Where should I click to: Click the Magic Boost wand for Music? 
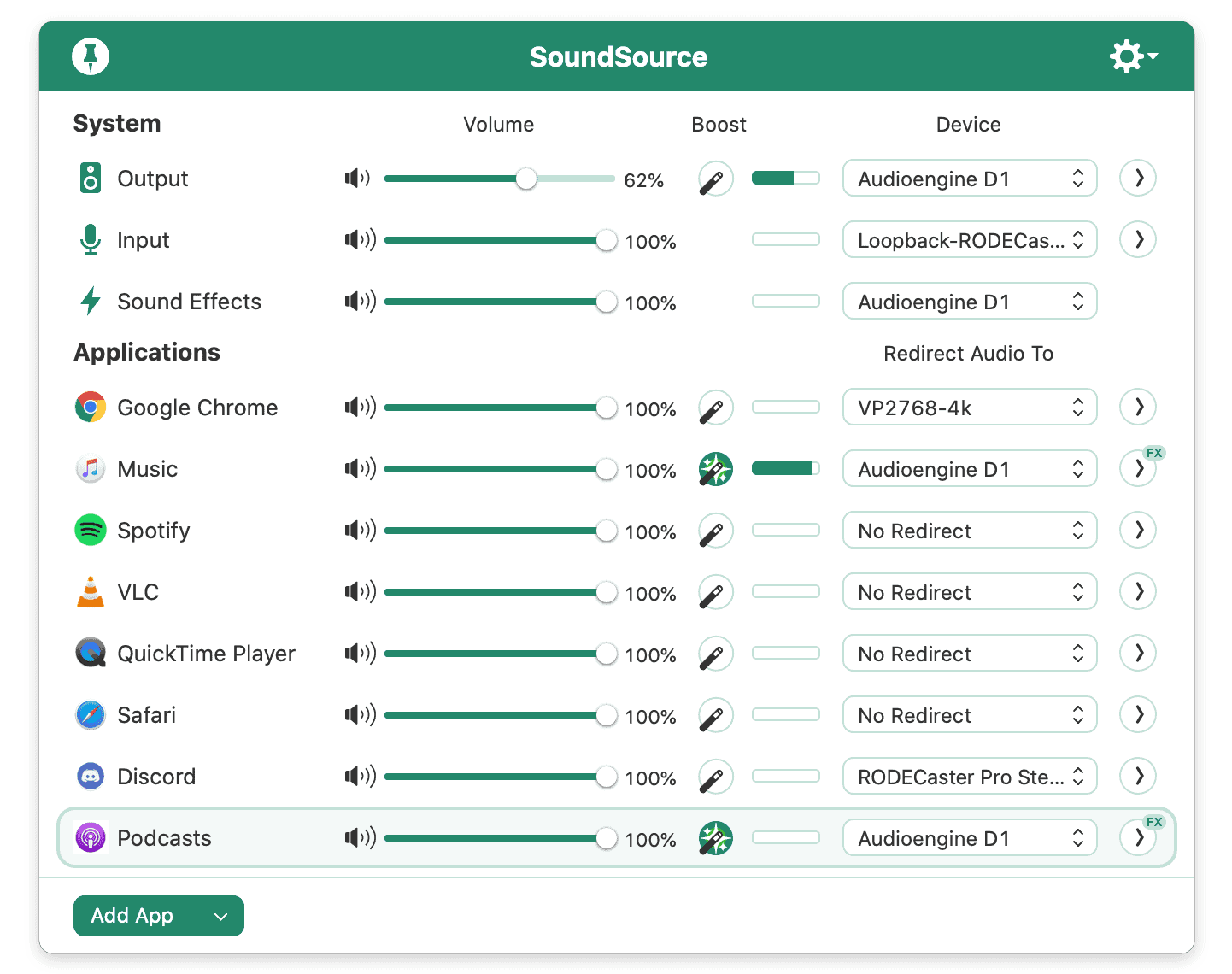[715, 469]
